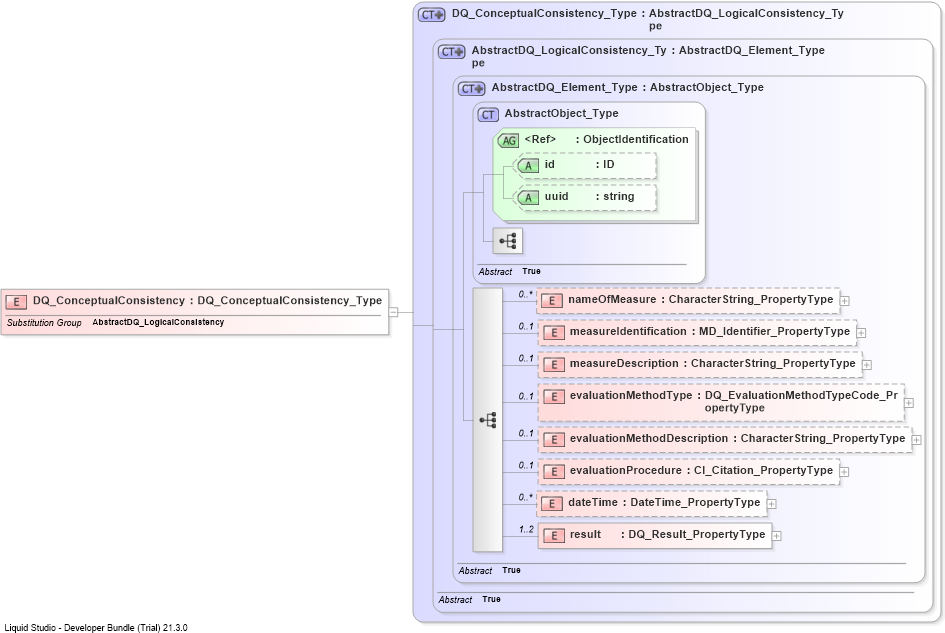Click the sequence icon inside AbstractObject_Type
The width and height of the screenshot is (945, 633).
point(507,241)
